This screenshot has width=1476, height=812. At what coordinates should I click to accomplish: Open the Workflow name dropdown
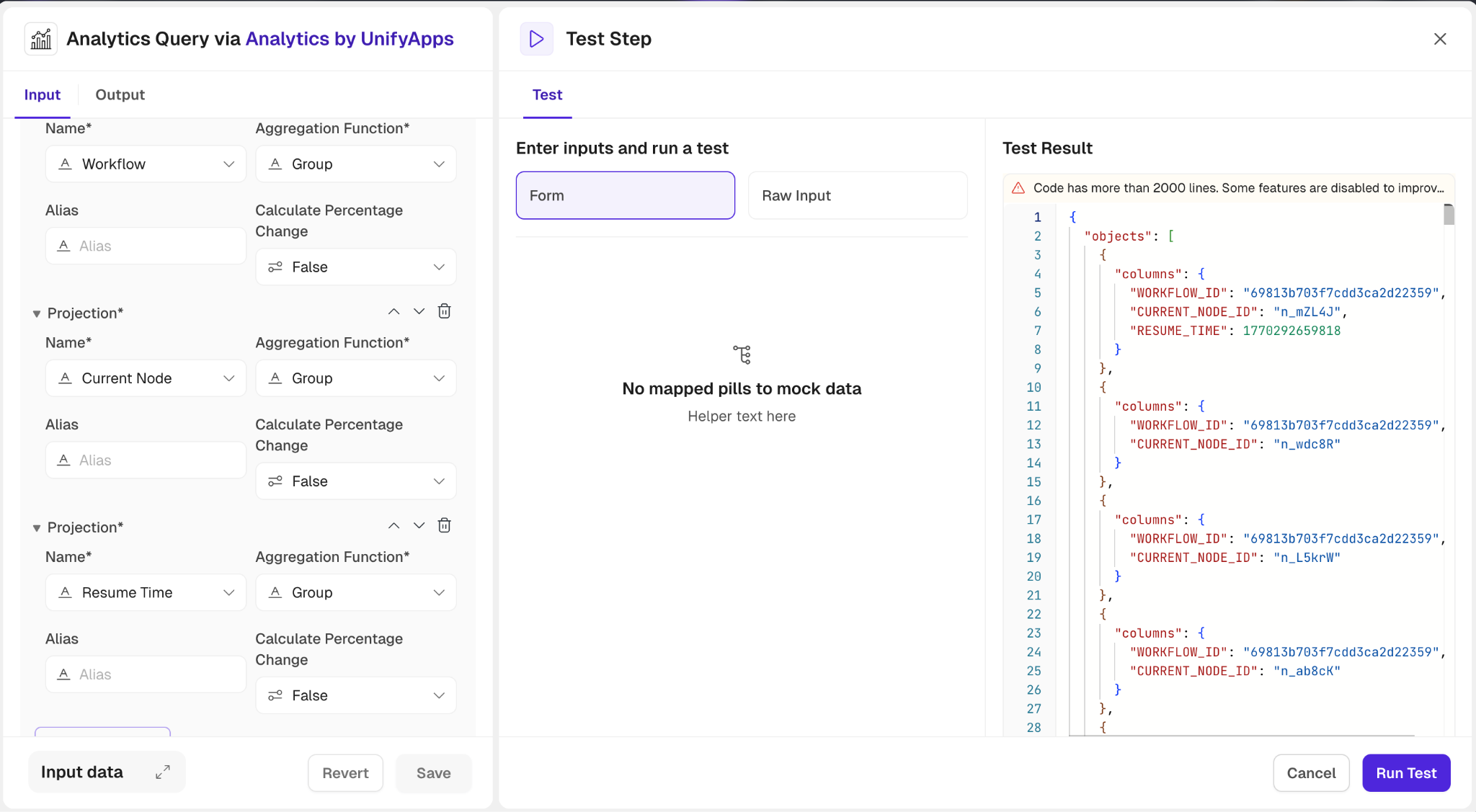tap(146, 164)
